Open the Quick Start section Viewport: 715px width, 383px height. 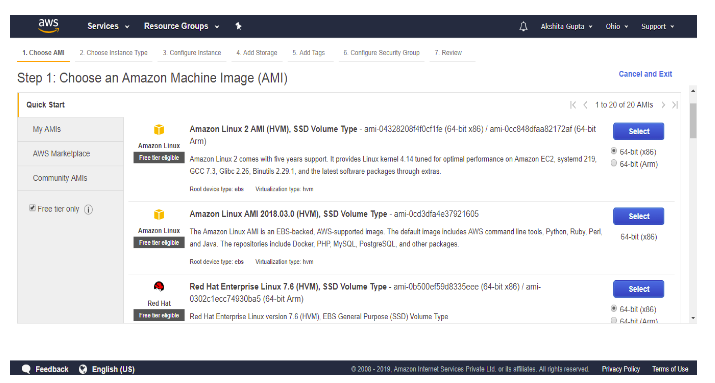[45, 105]
